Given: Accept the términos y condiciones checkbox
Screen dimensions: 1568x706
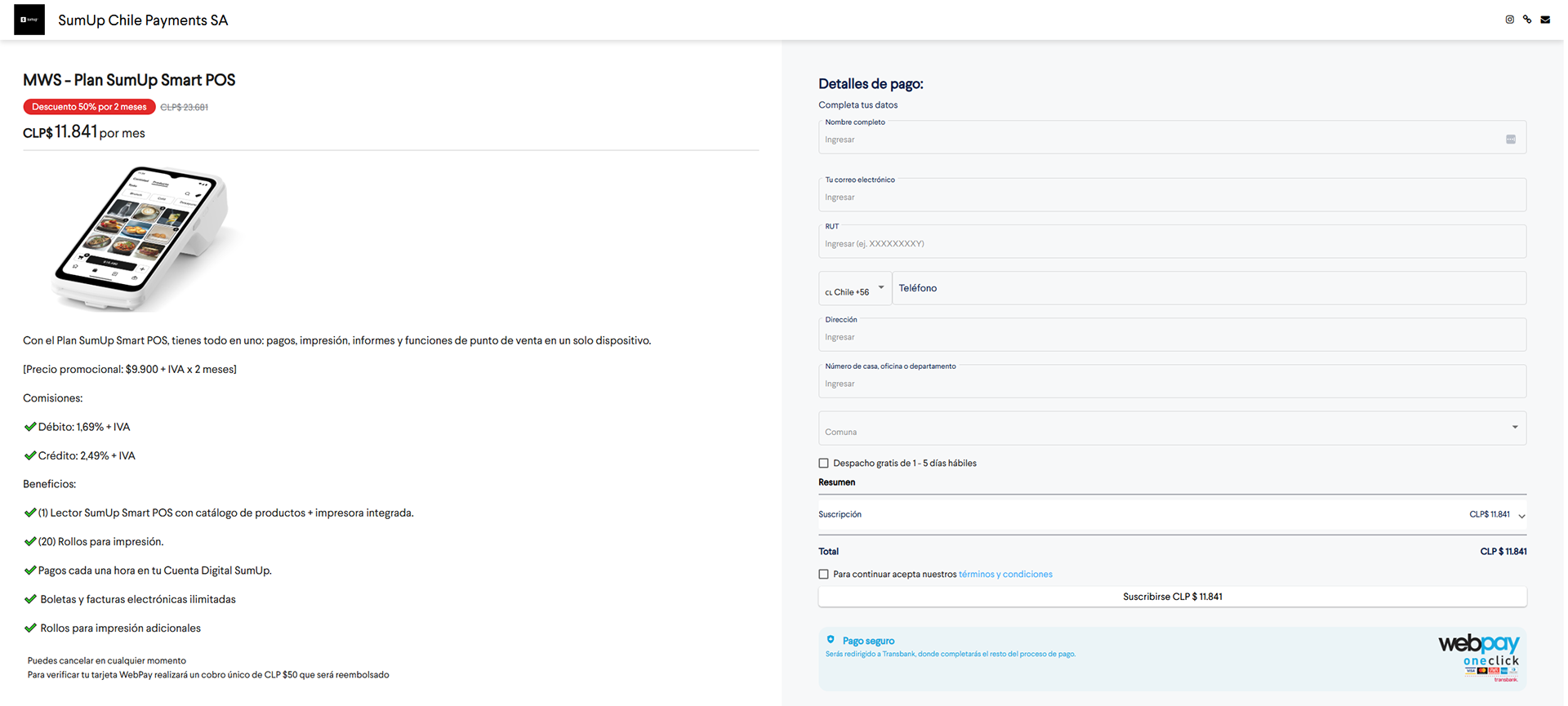Looking at the screenshot, I should pyautogui.click(x=823, y=574).
